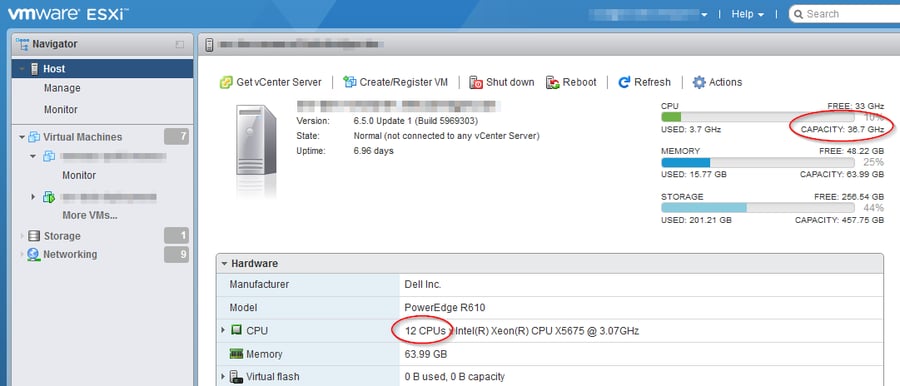Click the Reboot button

pyautogui.click(x=572, y=82)
